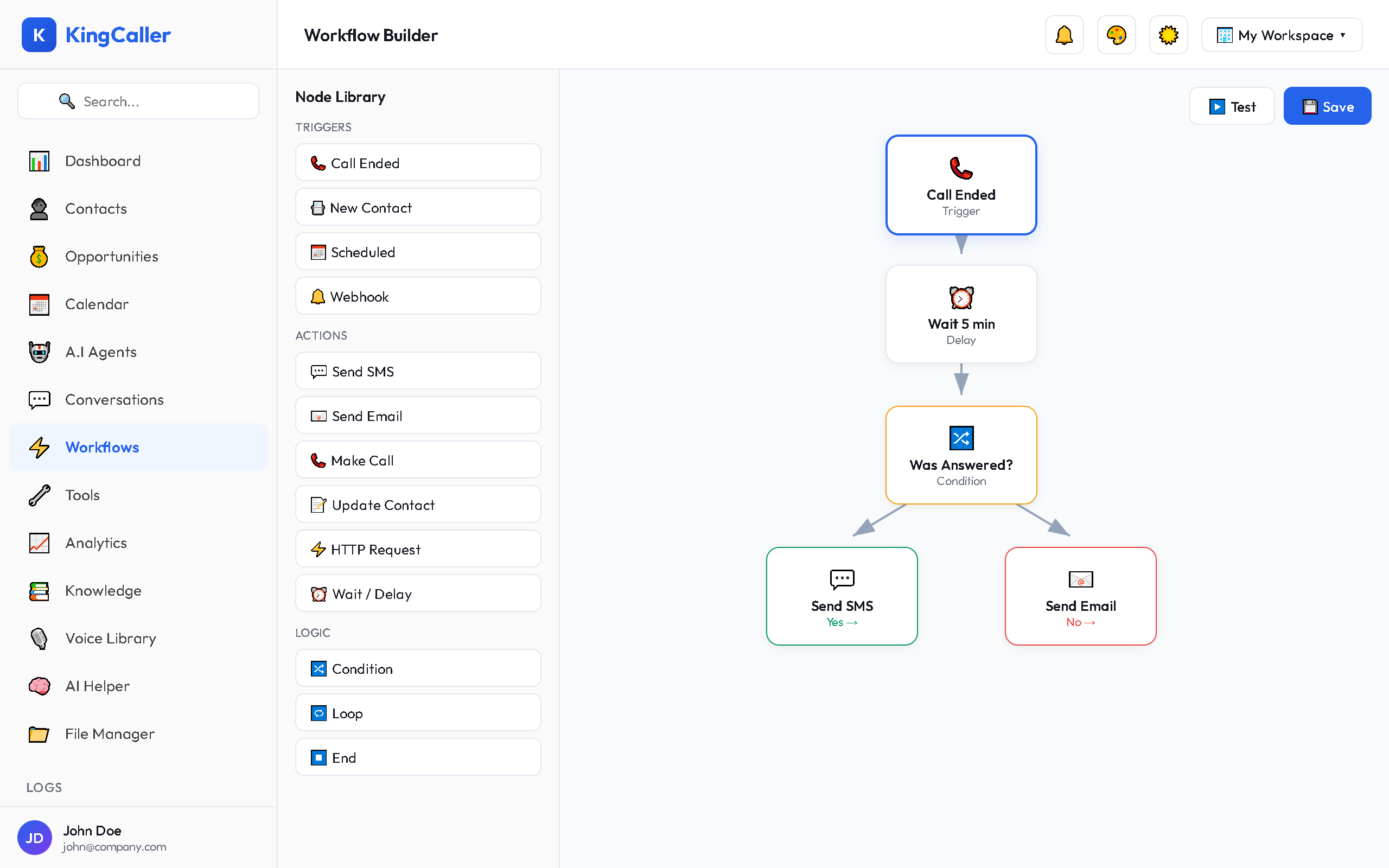
Task: Click the AI Helper brain icon
Action: pyautogui.click(x=39, y=686)
